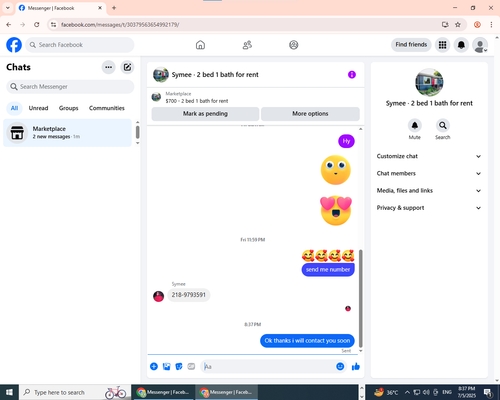This screenshot has width=500, height=400.
Task: Click the 218-9793591 message bubble
Action: [189, 295]
